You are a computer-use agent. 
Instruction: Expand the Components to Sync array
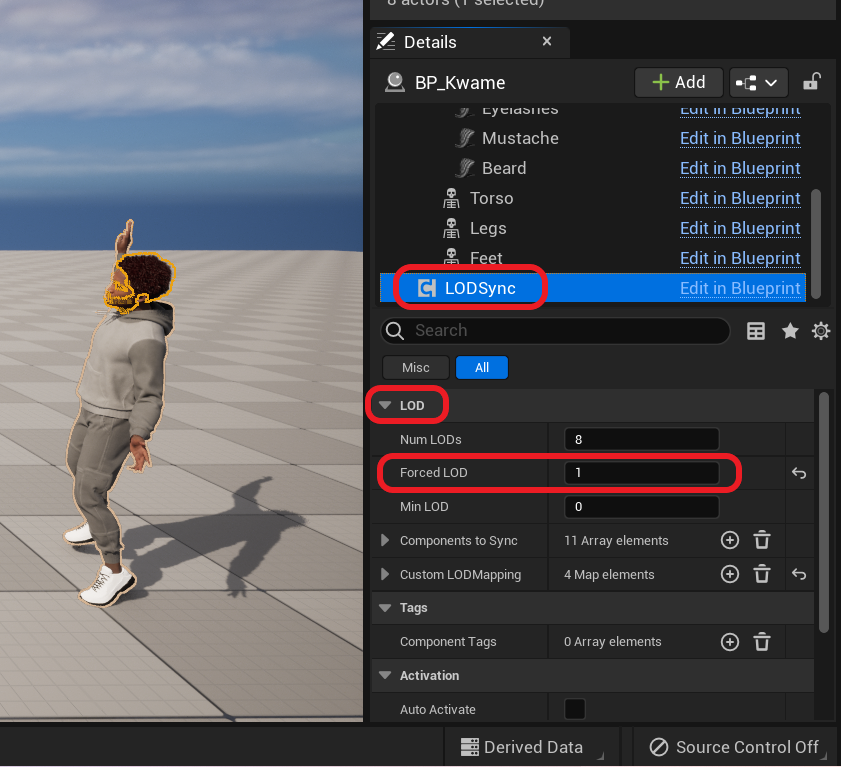pos(385,540)
